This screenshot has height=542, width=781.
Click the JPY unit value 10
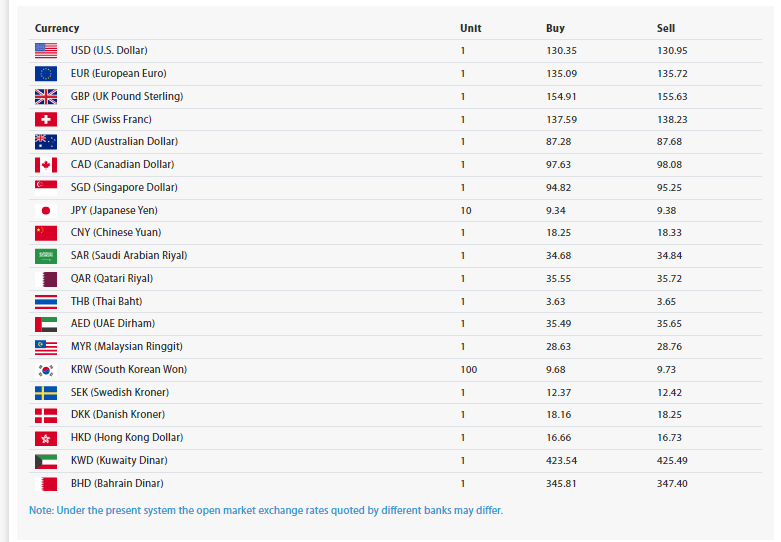coord(466,210)
